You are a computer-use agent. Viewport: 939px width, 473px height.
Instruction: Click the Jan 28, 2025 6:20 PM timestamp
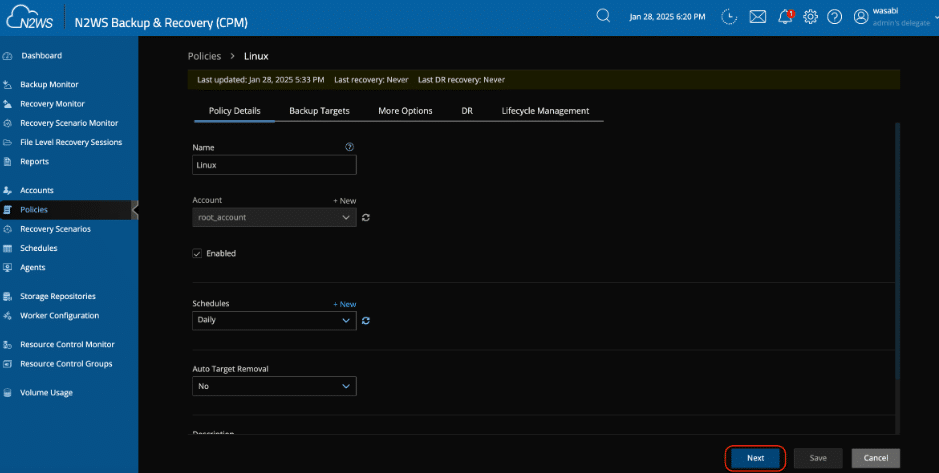(x=667, y=17)
